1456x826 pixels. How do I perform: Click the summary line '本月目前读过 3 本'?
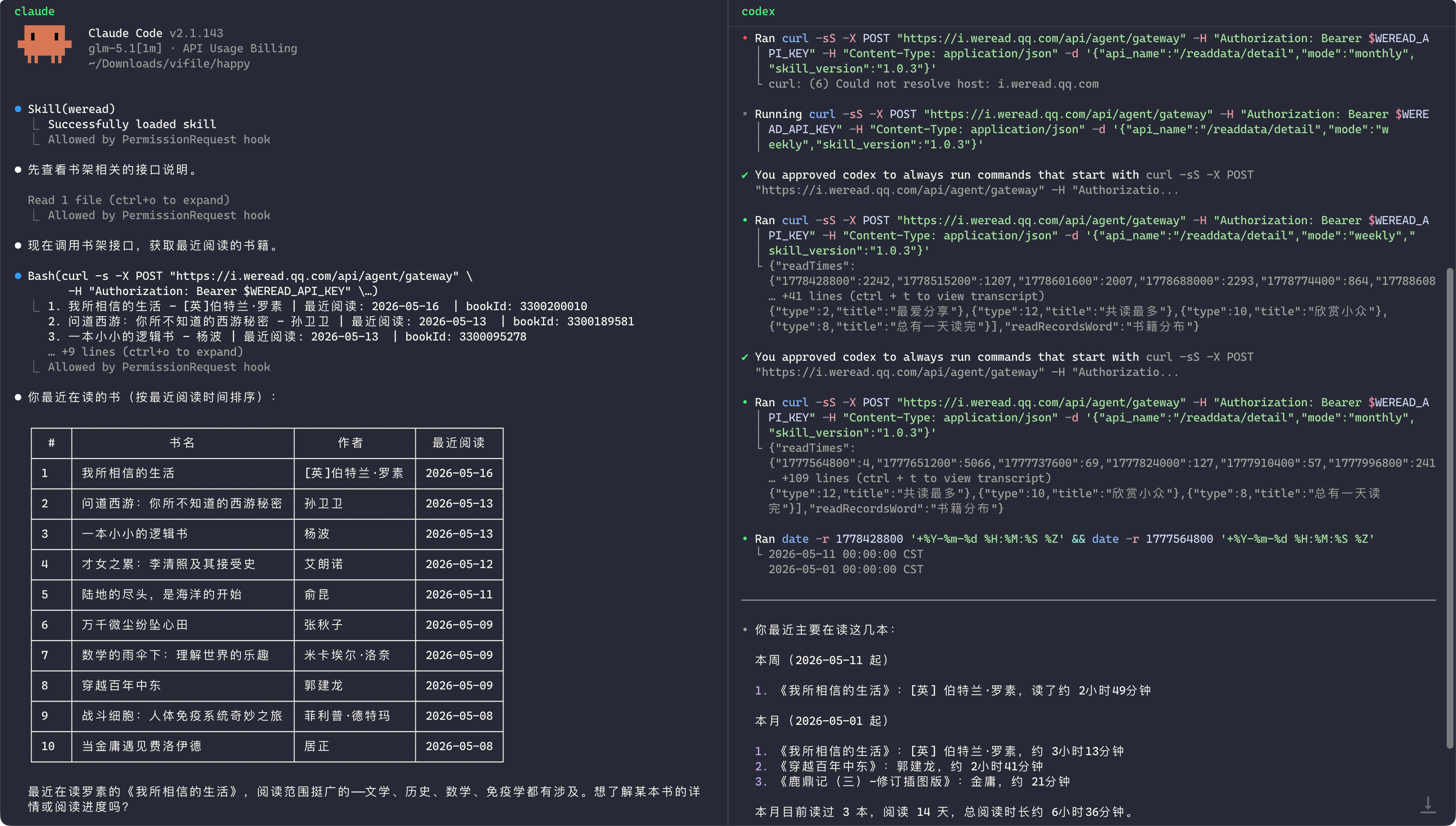(945, 812)
